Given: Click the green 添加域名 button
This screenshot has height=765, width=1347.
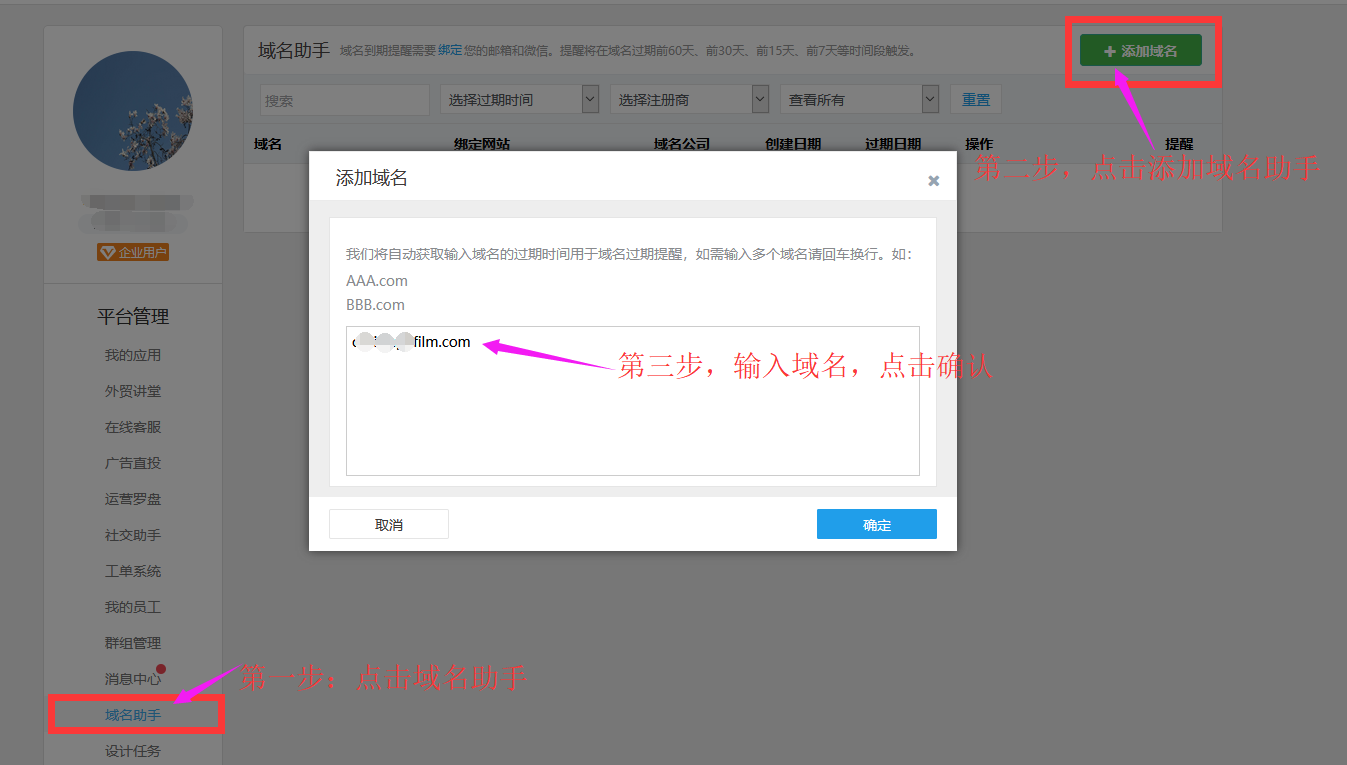Looking at the screenshot, I should [x=1140, y=51].
